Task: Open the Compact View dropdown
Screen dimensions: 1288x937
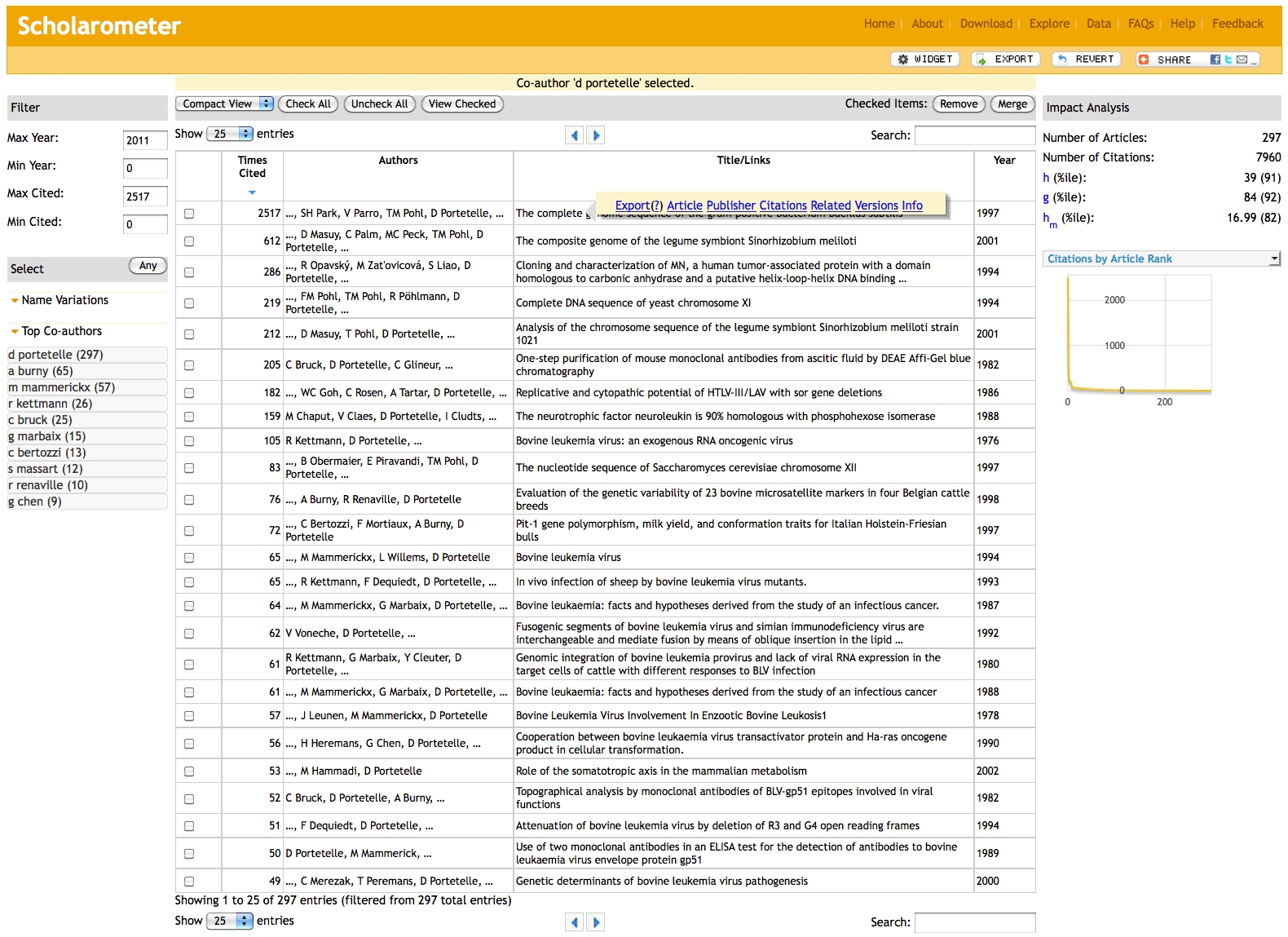Action: pyautogui.click(x=225, y=104)
